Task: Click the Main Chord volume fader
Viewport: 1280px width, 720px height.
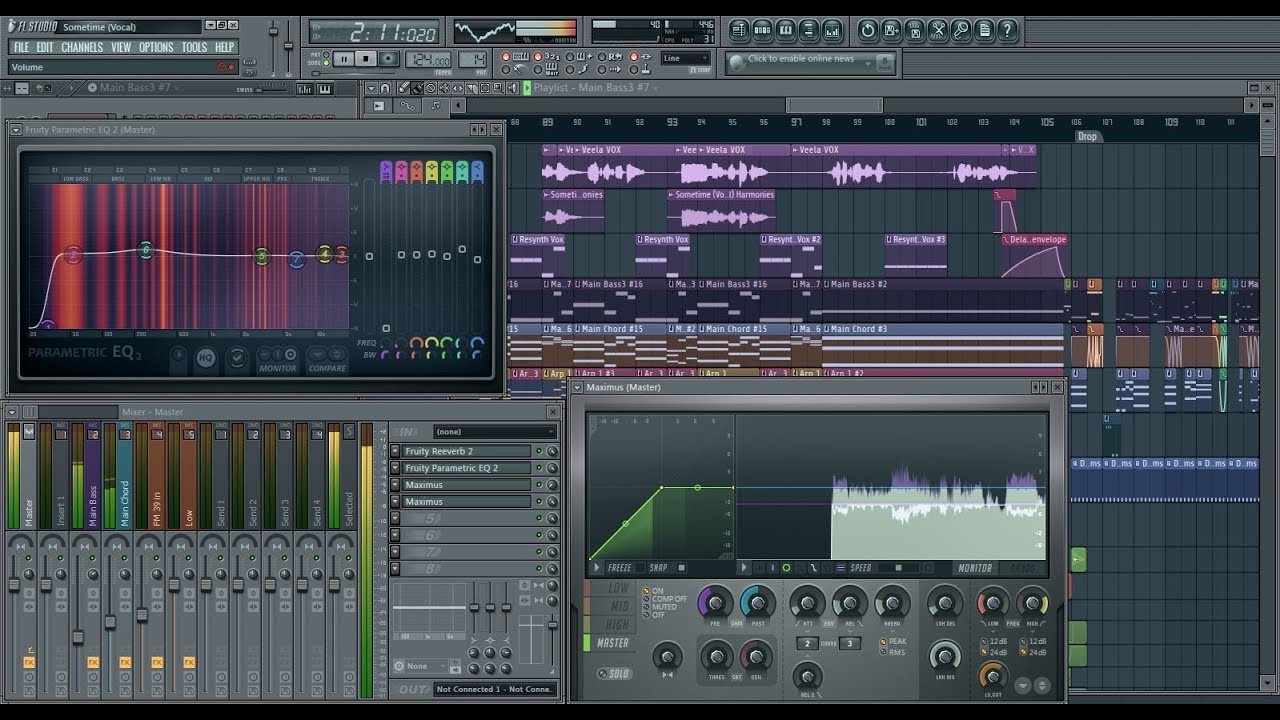Action: tap(110, 622)
